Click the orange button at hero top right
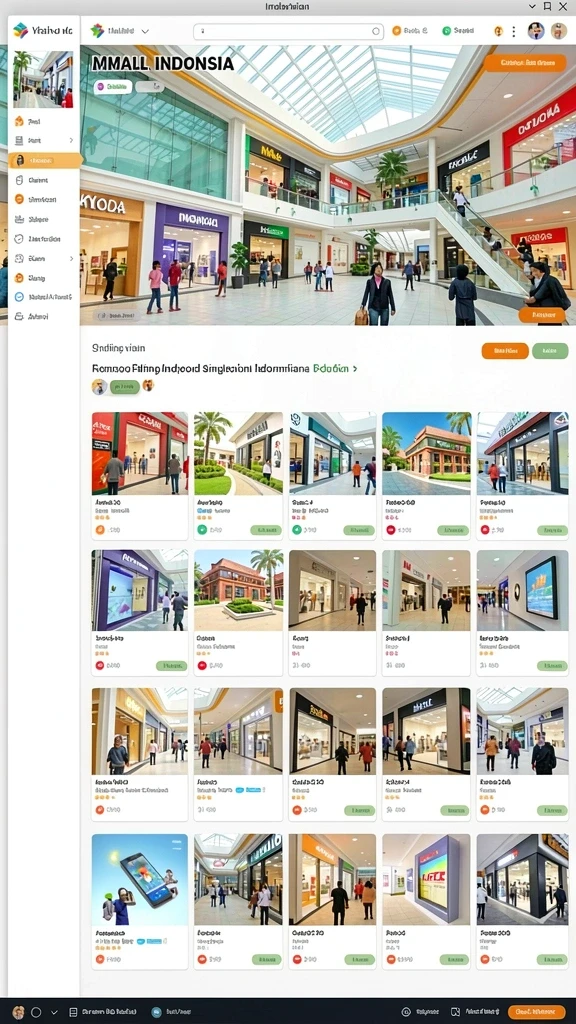The image size is (576, 1024). (525, 63)
